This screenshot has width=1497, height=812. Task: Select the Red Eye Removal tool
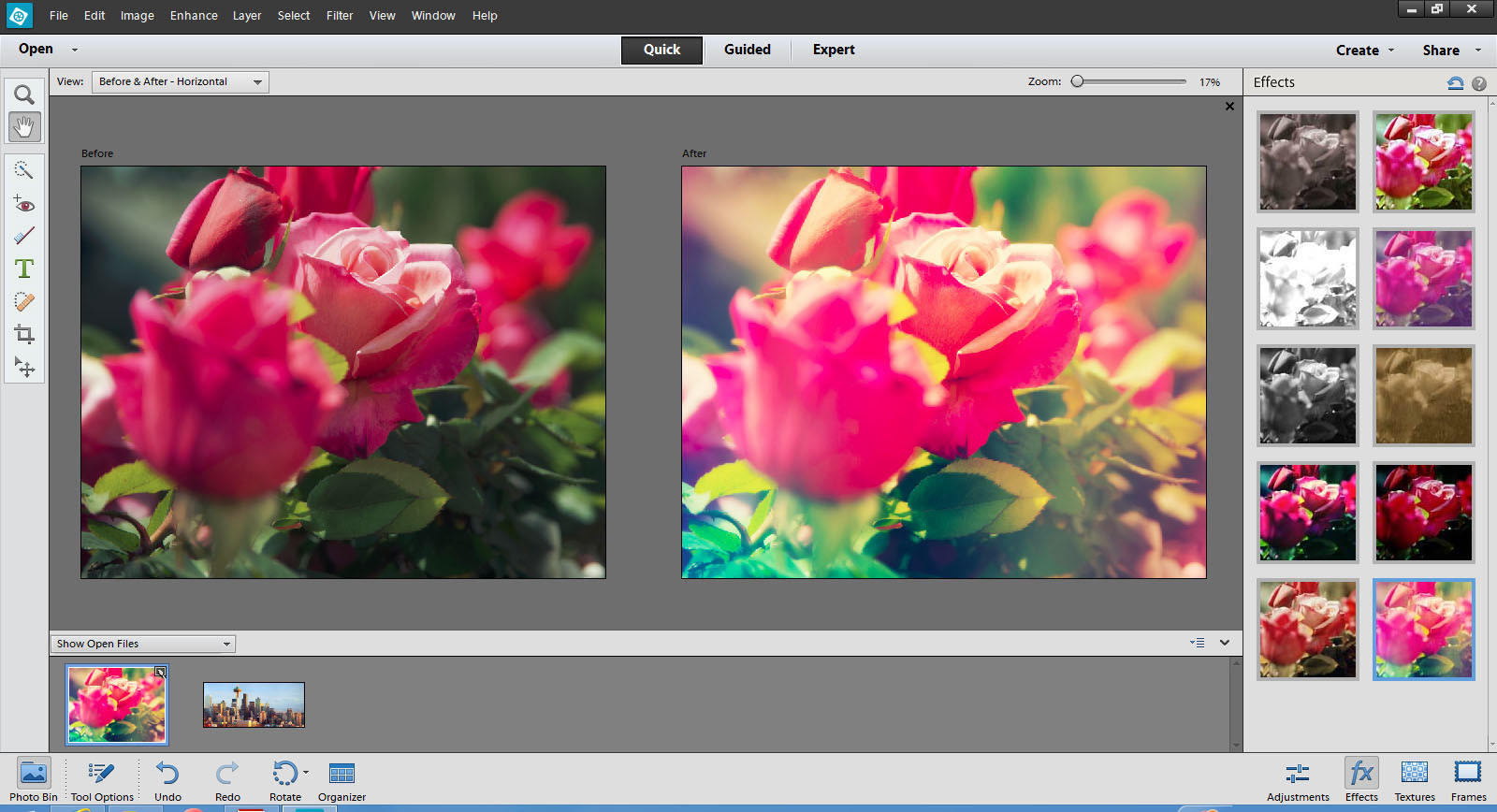tap(24, 203)
